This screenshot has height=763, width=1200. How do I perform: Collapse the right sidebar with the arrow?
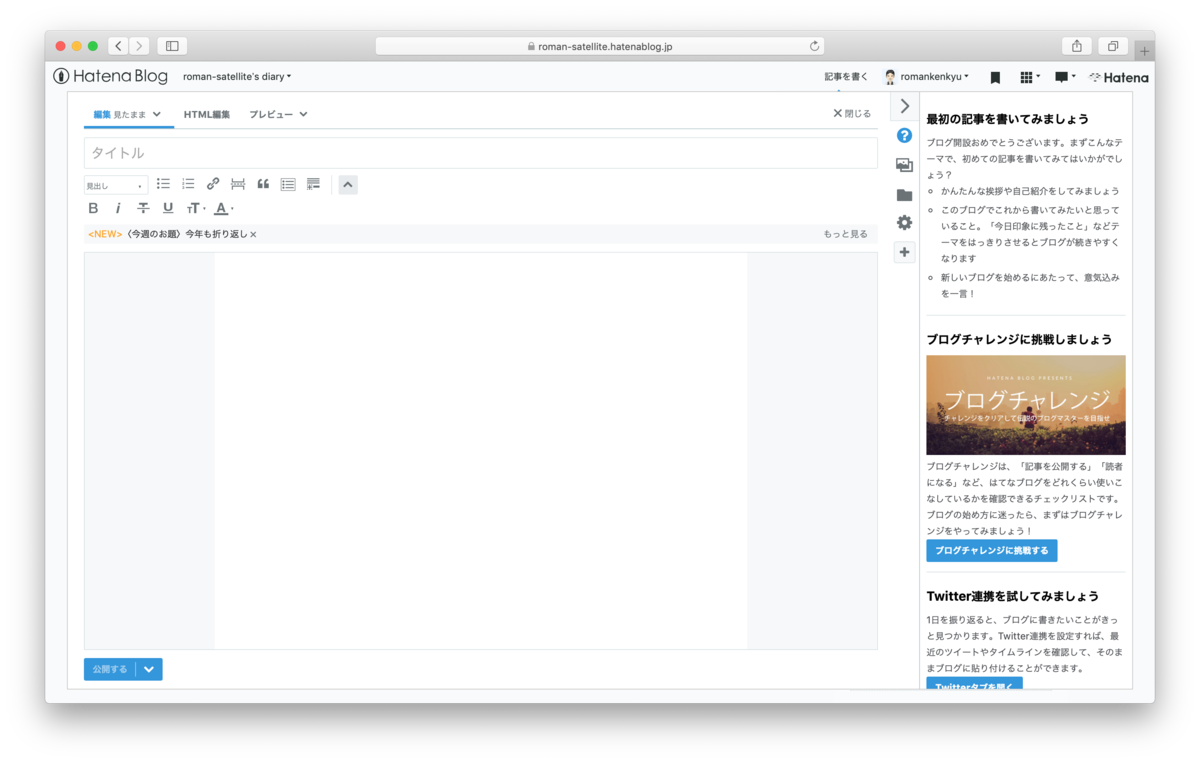pos(904,106)
